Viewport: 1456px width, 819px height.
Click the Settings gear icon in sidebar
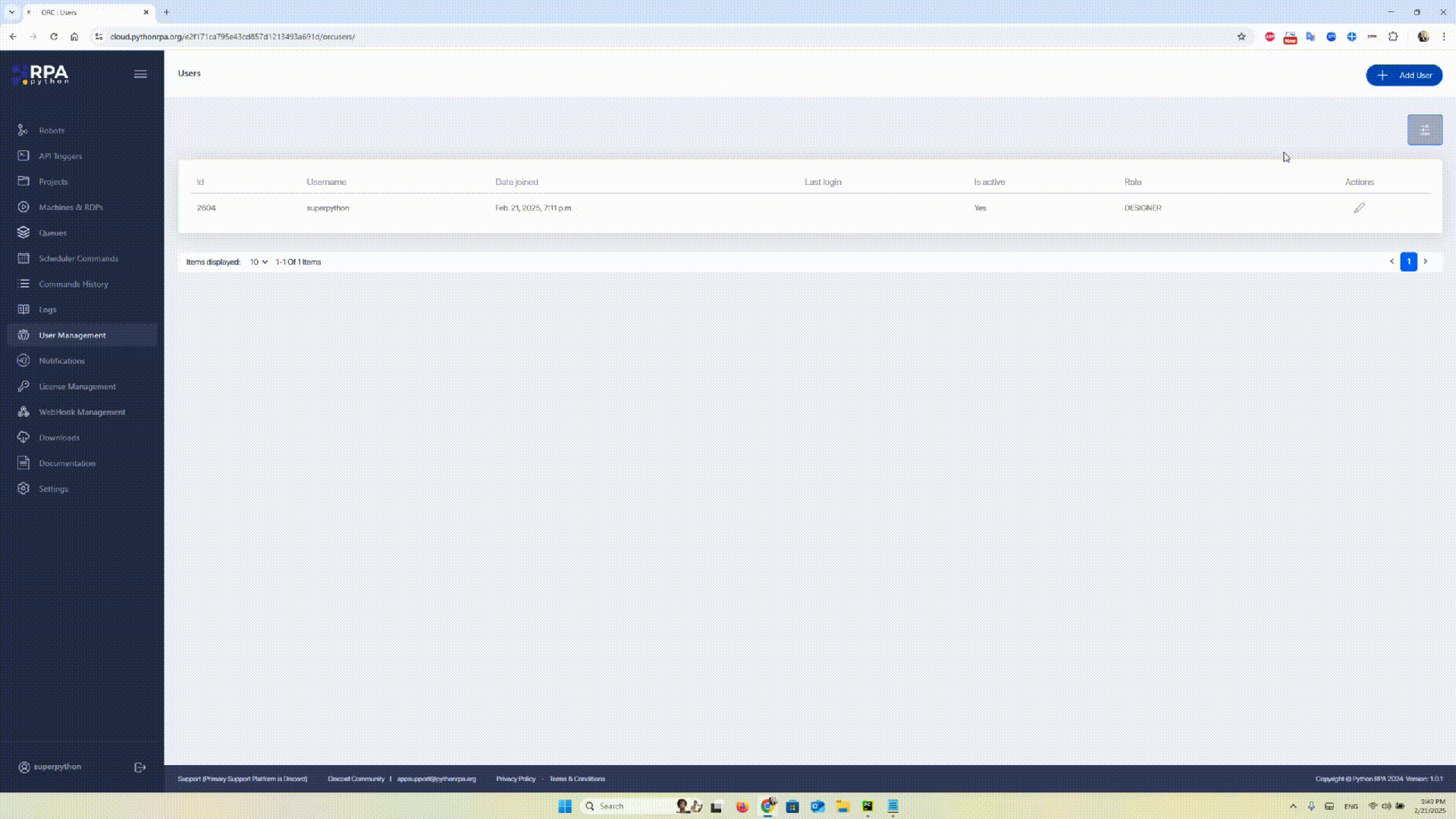pos(24,488)
